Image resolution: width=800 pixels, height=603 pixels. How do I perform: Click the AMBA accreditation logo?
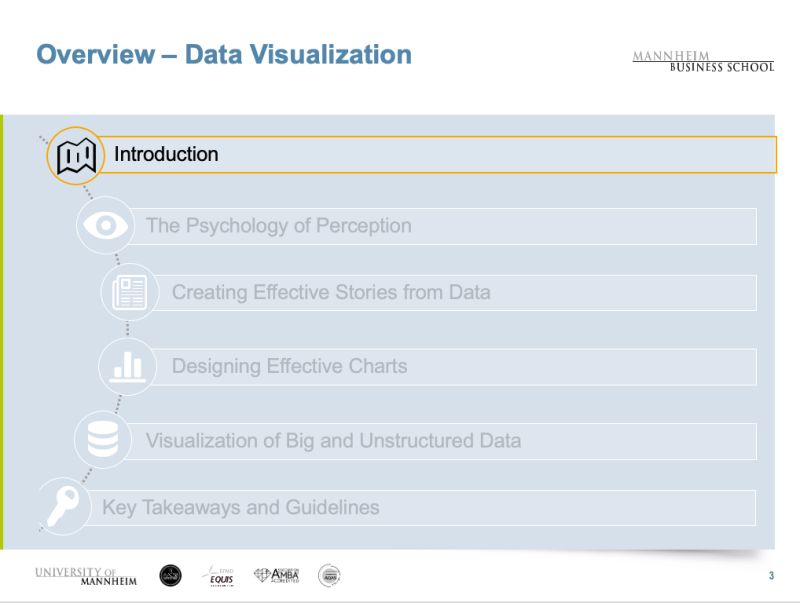(x=278, y=575)
